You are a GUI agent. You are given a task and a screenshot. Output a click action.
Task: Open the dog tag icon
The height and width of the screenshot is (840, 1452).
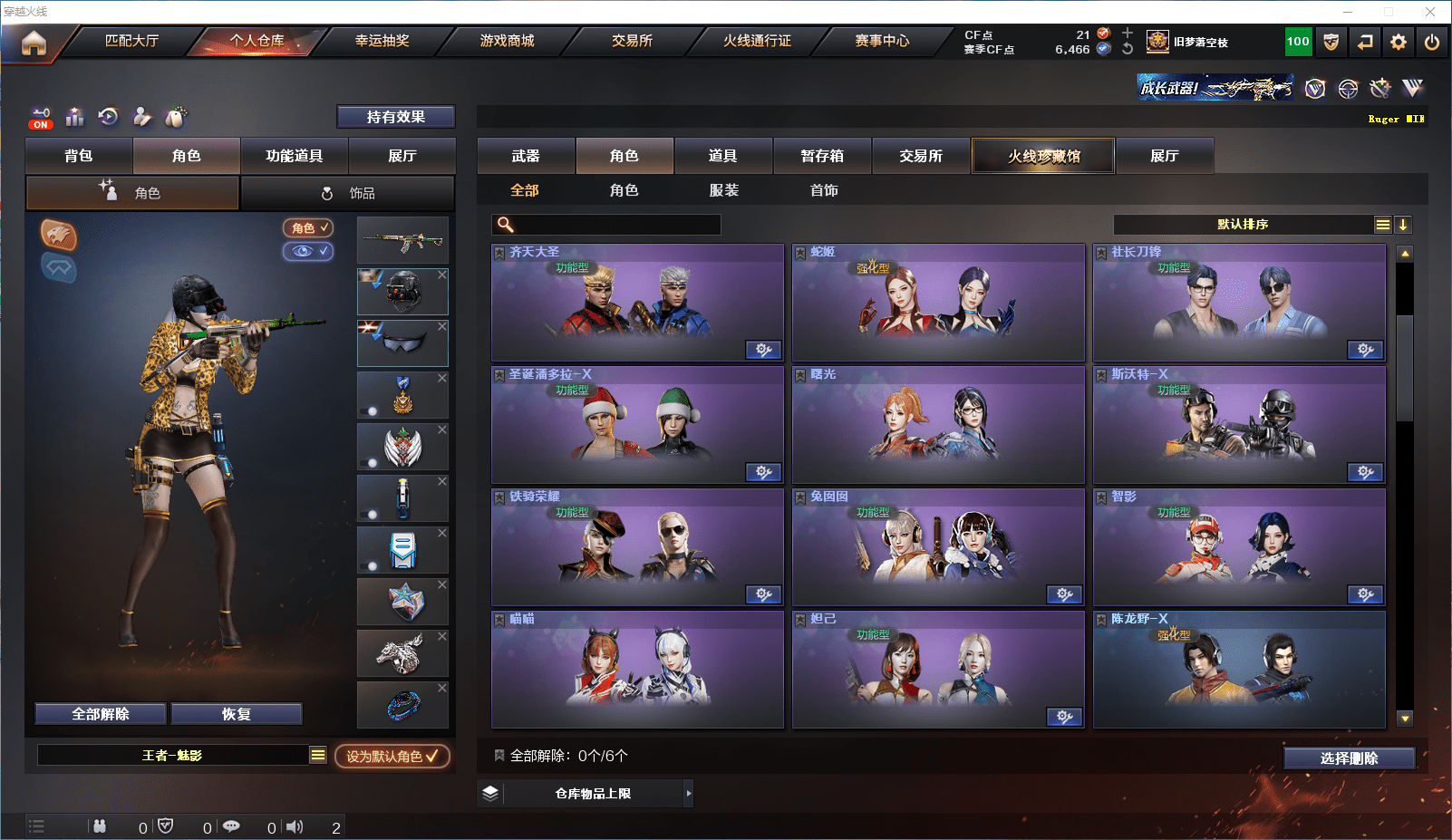click(x=176, y=117)
